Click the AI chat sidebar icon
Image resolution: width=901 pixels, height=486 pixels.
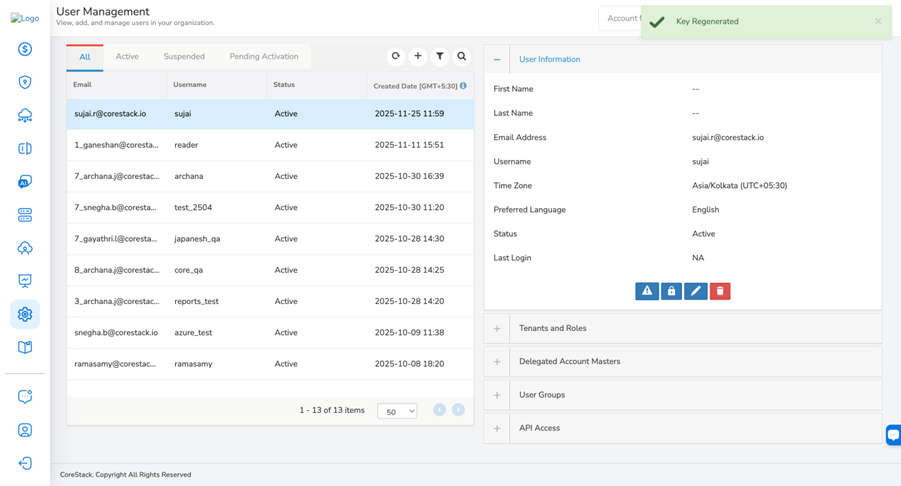(25, 182)
